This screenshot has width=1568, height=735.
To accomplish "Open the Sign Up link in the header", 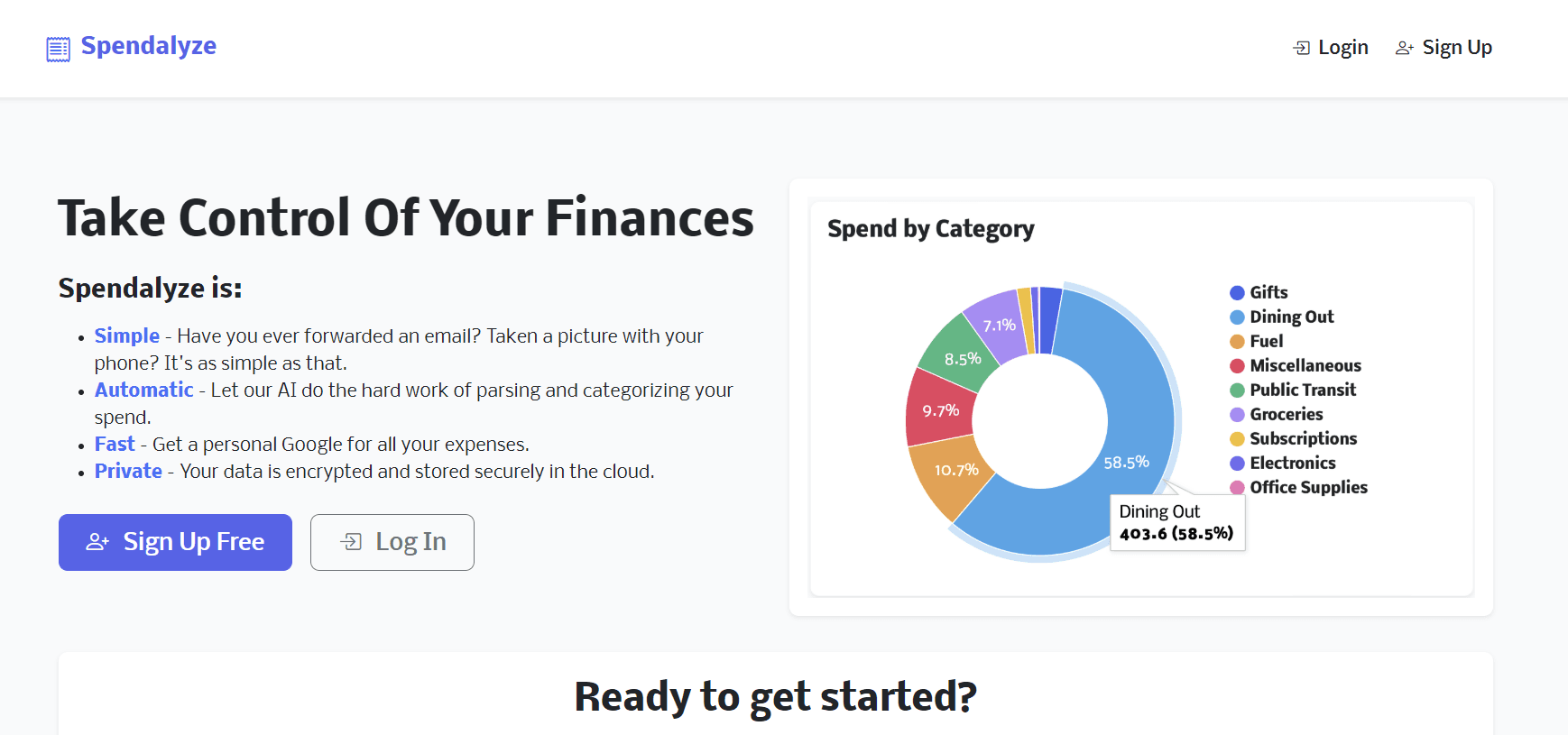I will [1444, 48].
